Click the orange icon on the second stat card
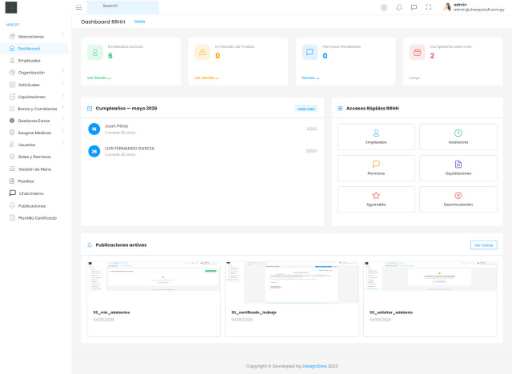 pos(202,53)
